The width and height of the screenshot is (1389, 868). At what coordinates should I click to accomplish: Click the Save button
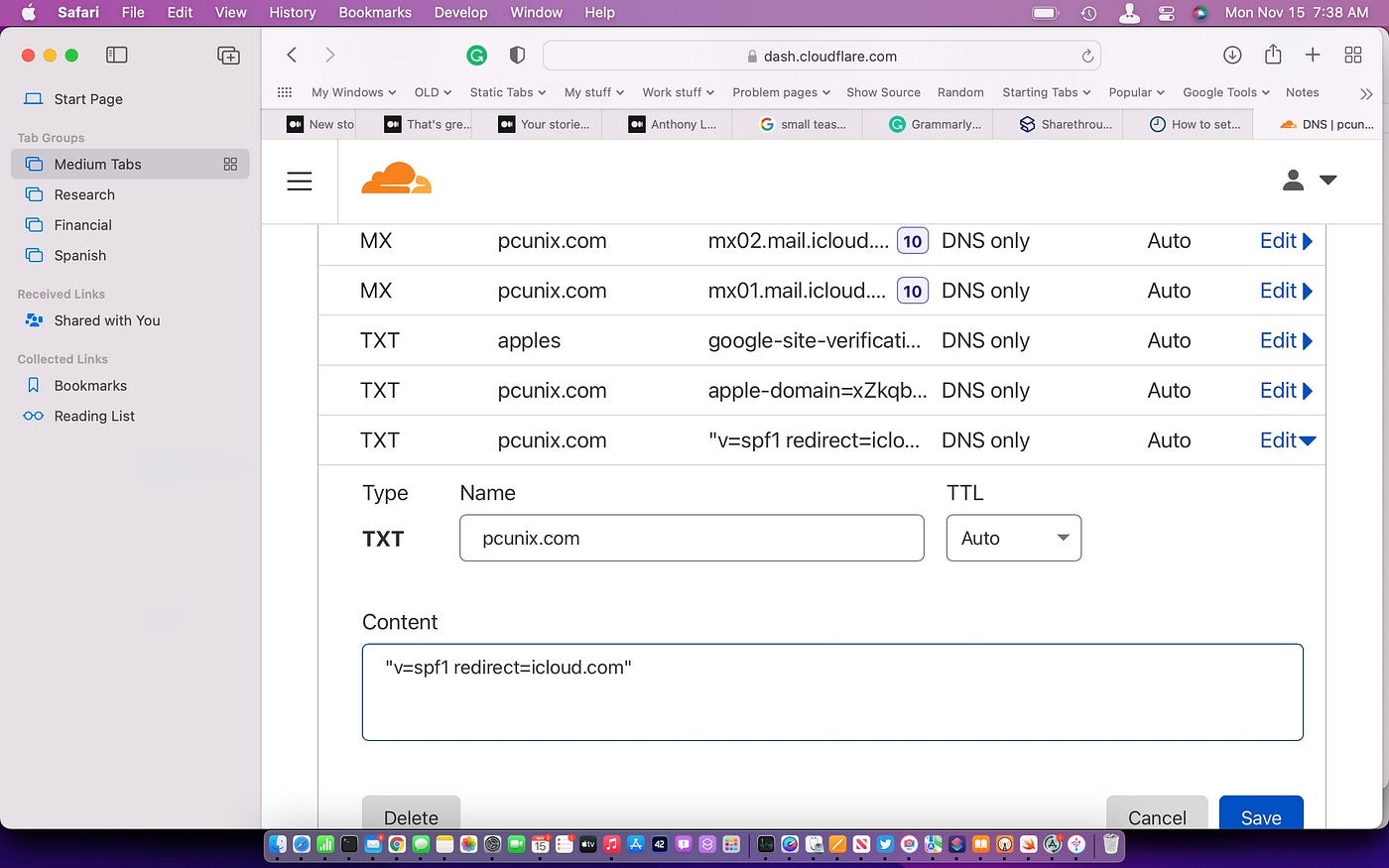click(x=1261, y=813)
